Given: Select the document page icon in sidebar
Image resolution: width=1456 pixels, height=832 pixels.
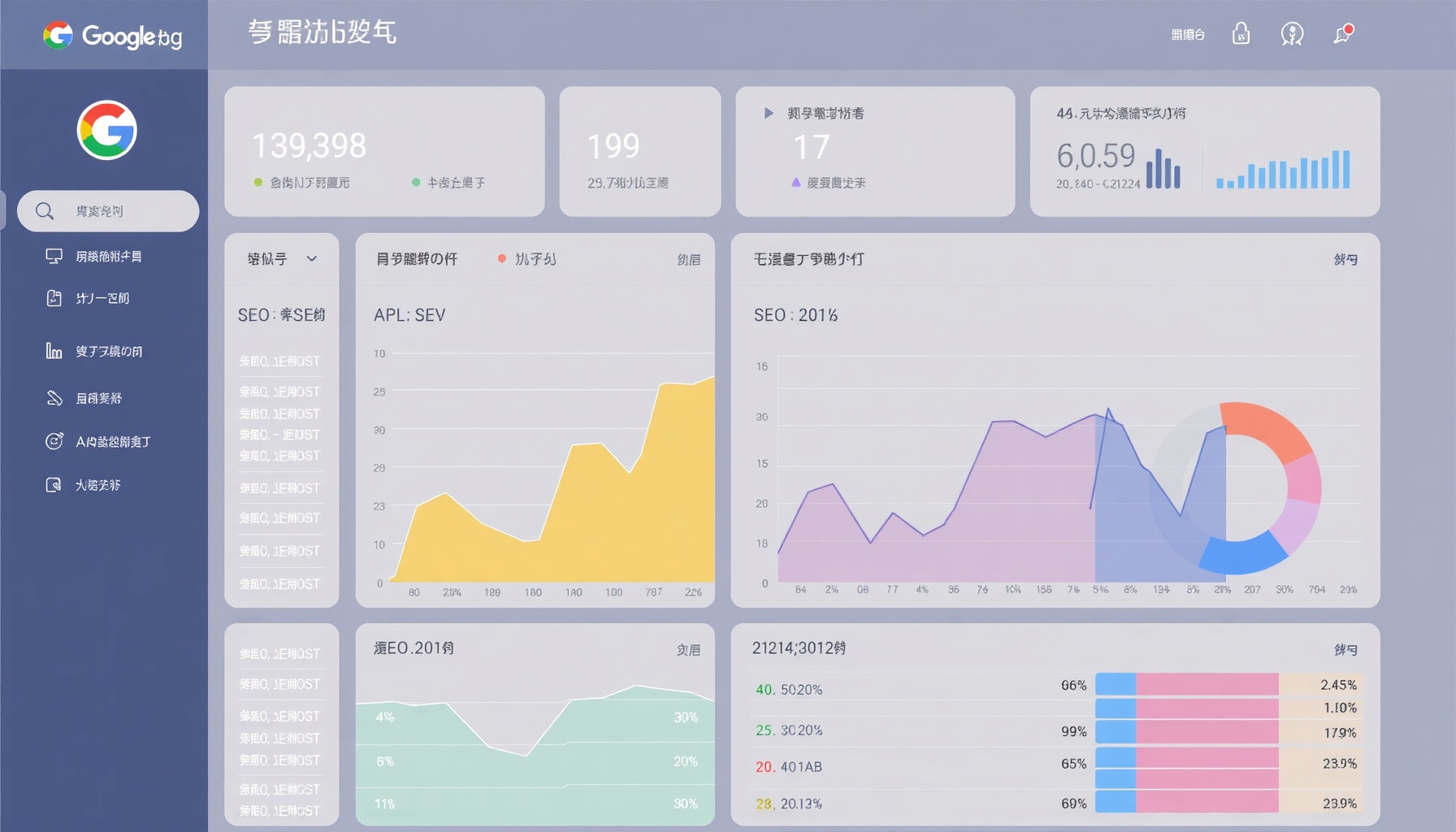Looking at the screenshot, I should 52,298.
